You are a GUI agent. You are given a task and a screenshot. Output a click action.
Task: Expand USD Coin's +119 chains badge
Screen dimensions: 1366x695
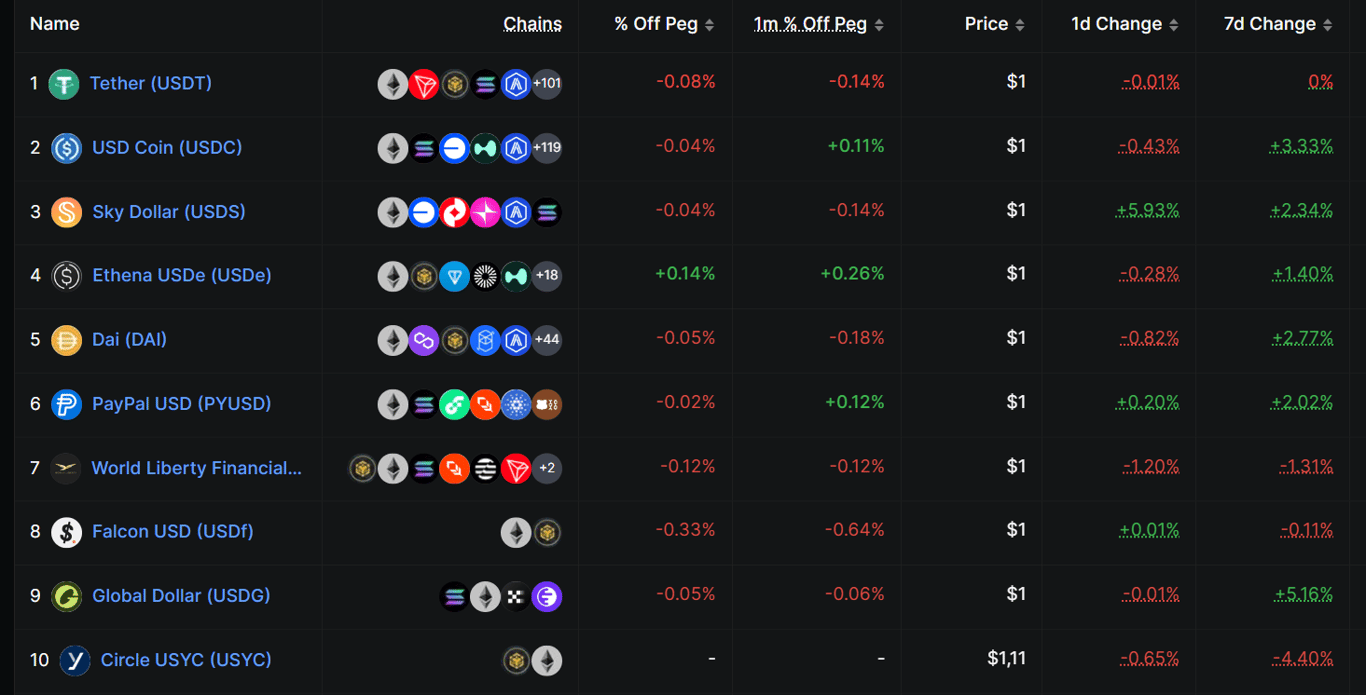[546, 148]
